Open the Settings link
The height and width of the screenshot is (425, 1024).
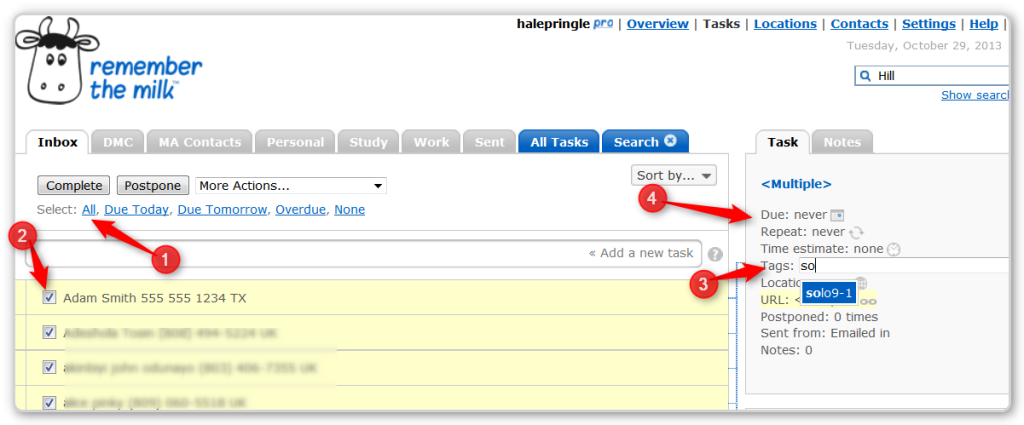[x=929, y=24]
